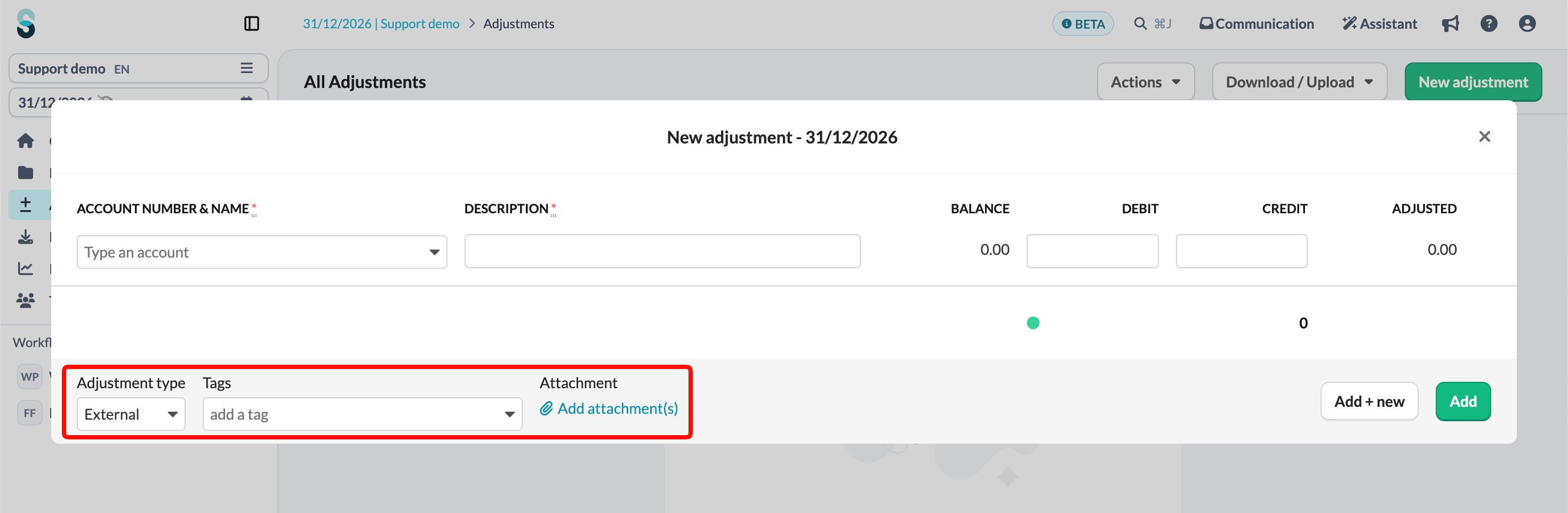Screen dimensions: 1568x513
Task: Open the add a tag dropdown
Action: pyautogui.click(x=362, y=414)
